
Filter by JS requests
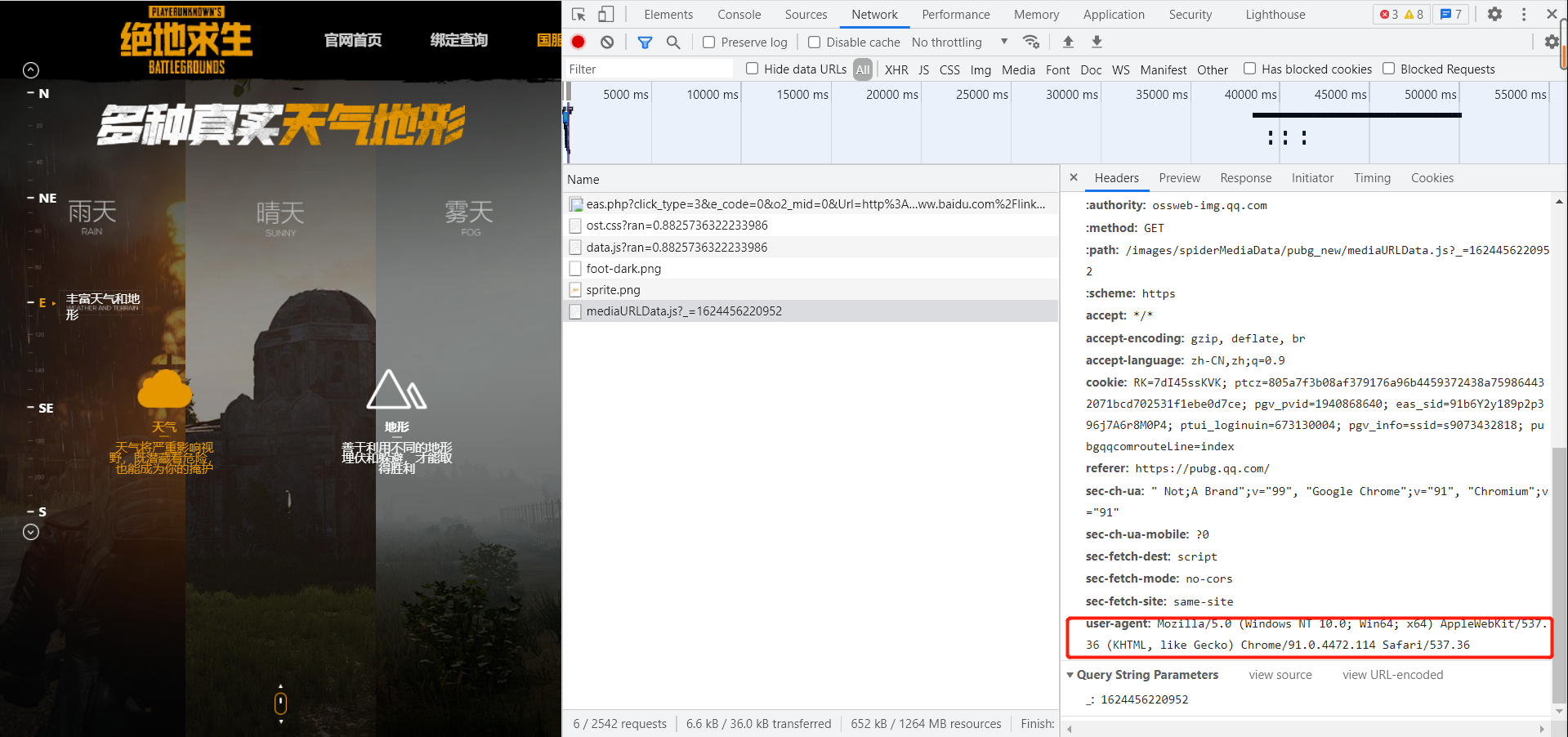click(x=923, y=69)
